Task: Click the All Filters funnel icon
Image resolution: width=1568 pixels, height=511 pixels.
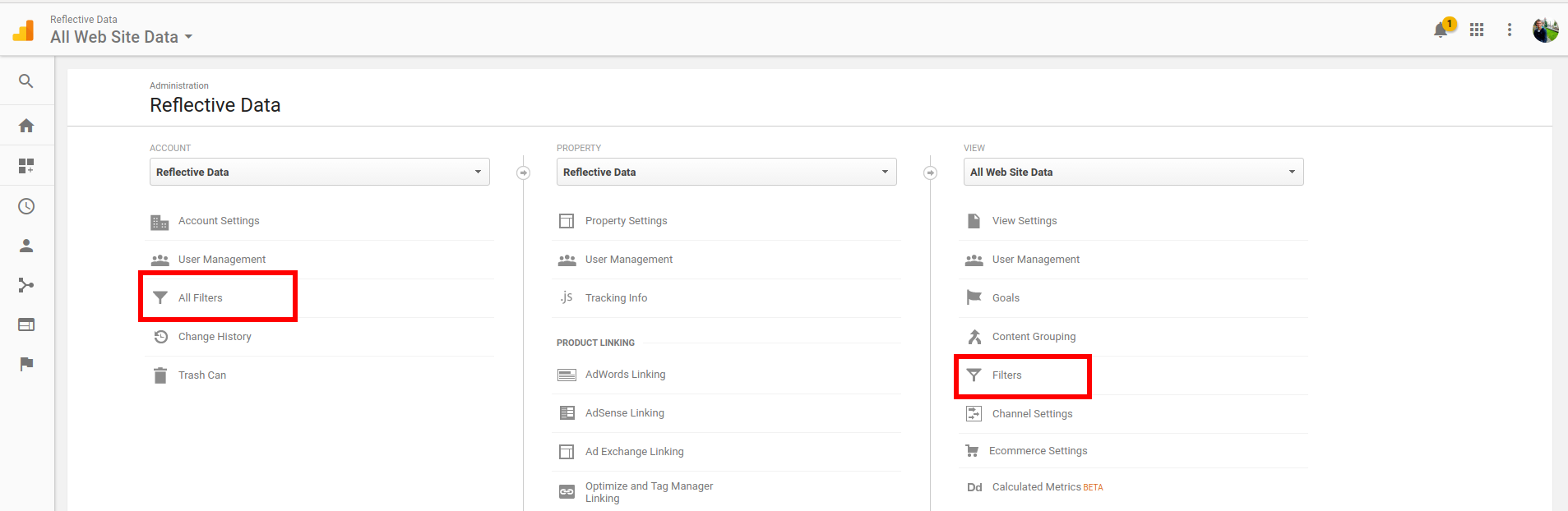Action: [x=160, y=297]
